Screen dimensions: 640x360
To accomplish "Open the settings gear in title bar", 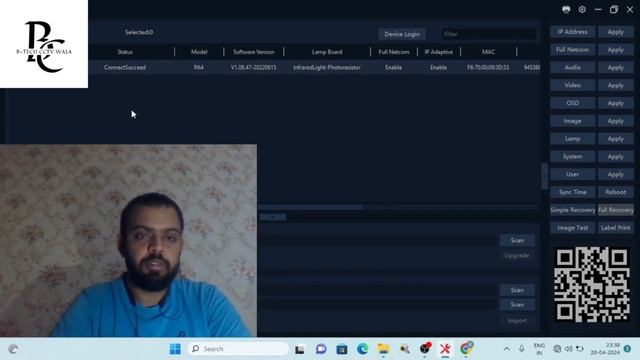I will [582, 9].
